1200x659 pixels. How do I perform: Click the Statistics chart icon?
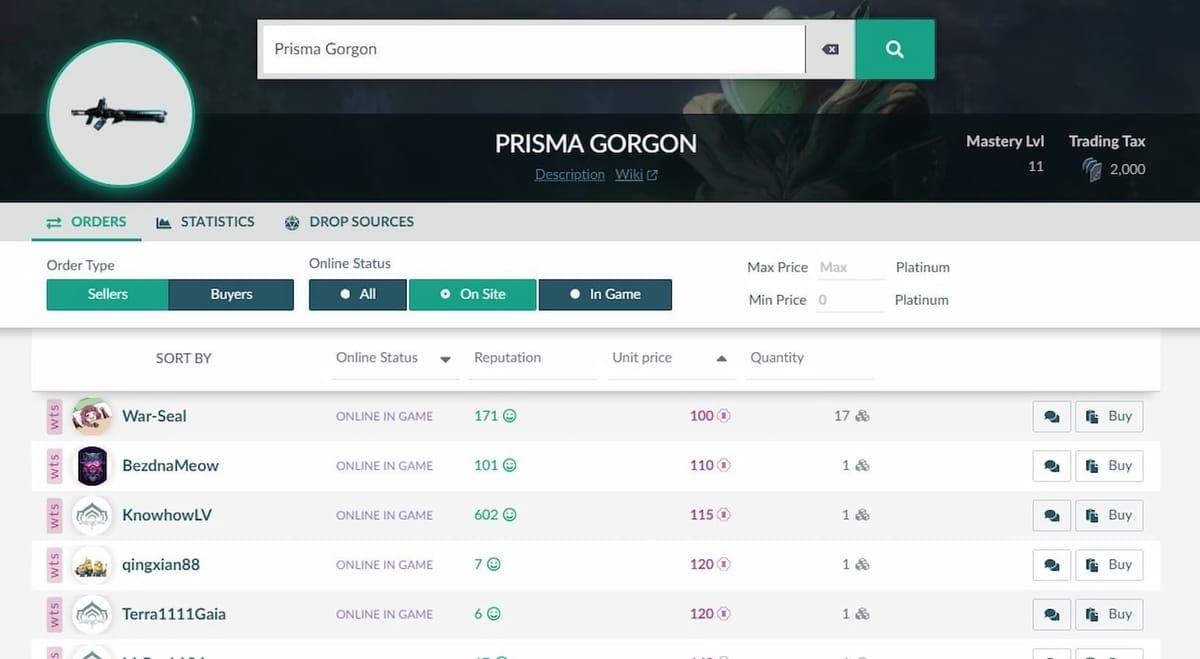coord(162,221)
